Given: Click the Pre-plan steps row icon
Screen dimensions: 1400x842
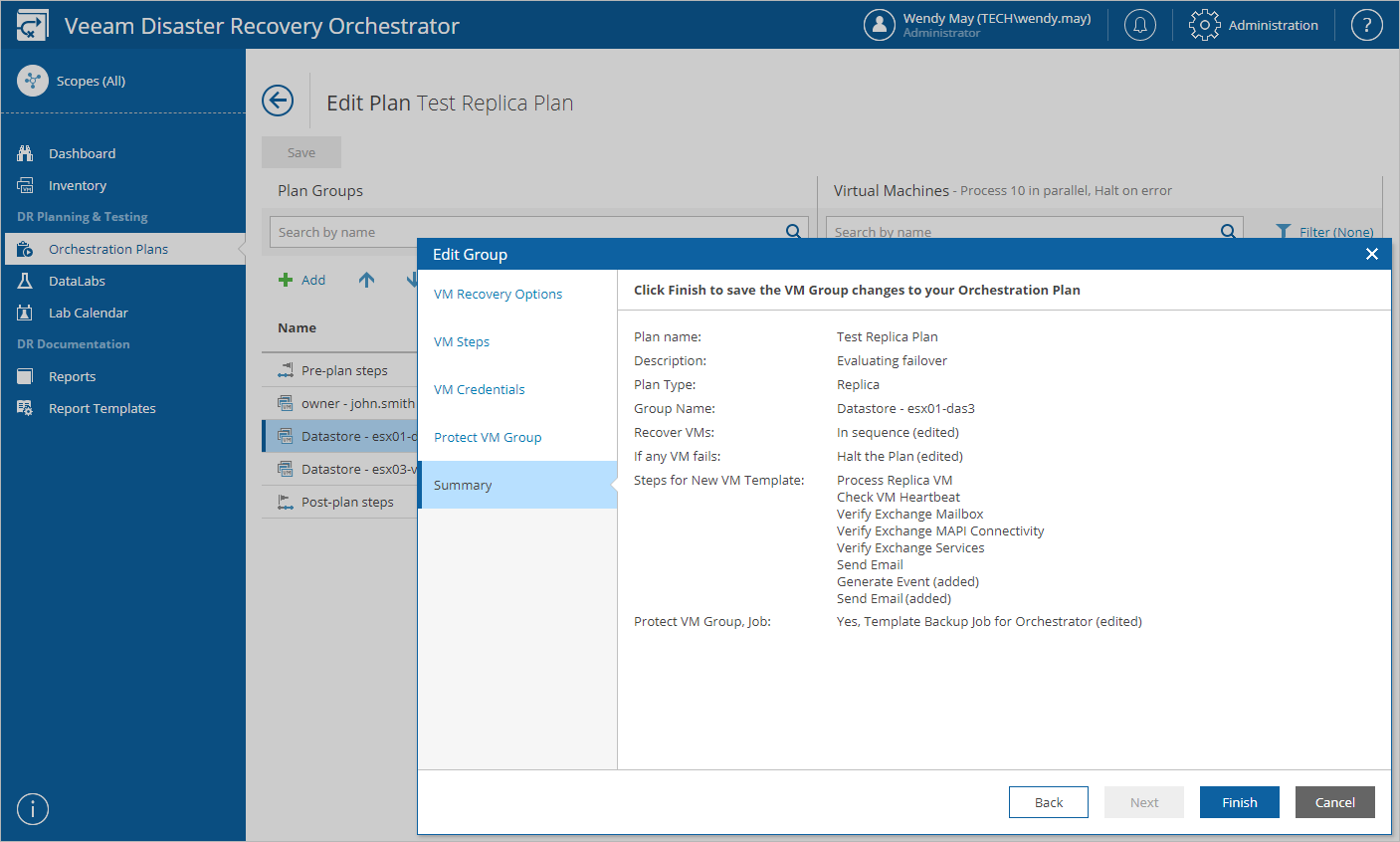Looking at the screenshot, I should click(x=286, y=370).
